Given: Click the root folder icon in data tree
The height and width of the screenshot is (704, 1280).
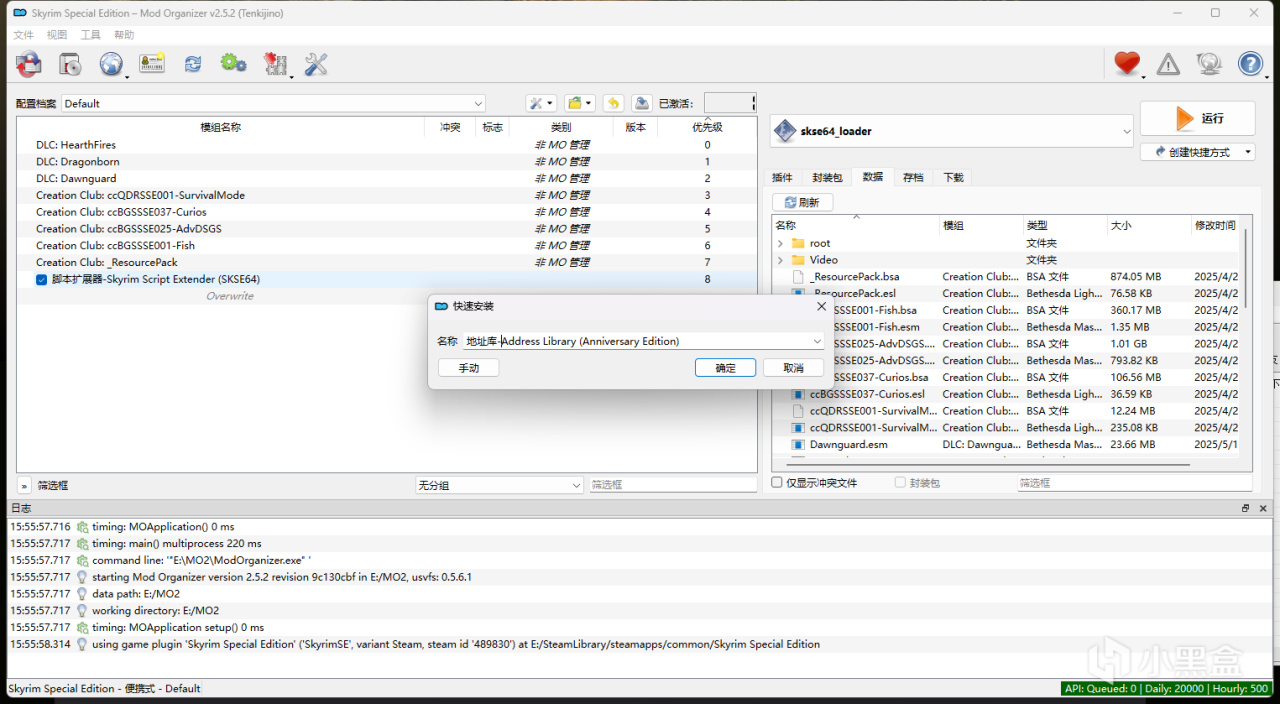Looking at the screenshot, I should (x=798, y=243).
